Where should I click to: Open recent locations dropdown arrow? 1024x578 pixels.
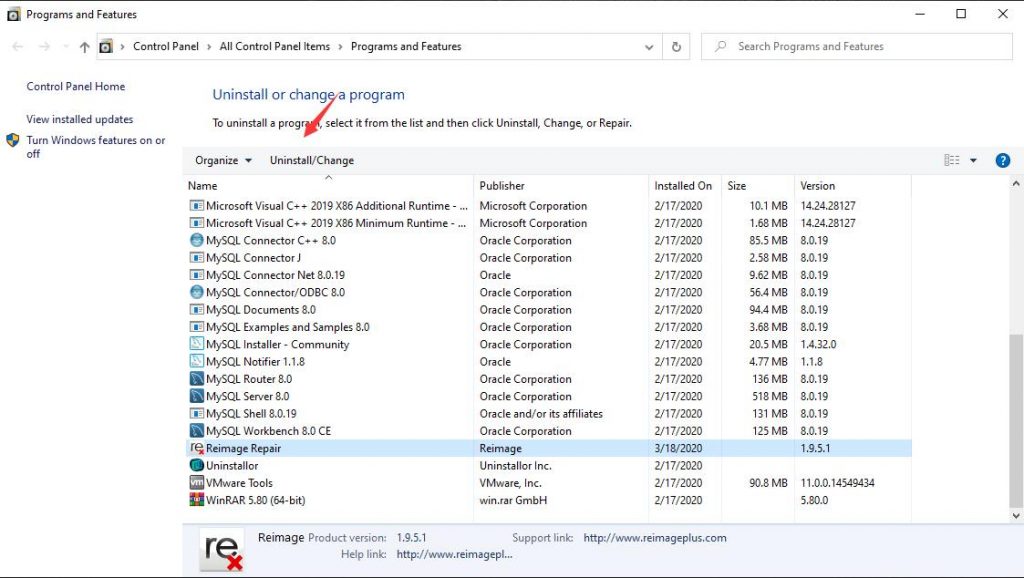(65, 47)
